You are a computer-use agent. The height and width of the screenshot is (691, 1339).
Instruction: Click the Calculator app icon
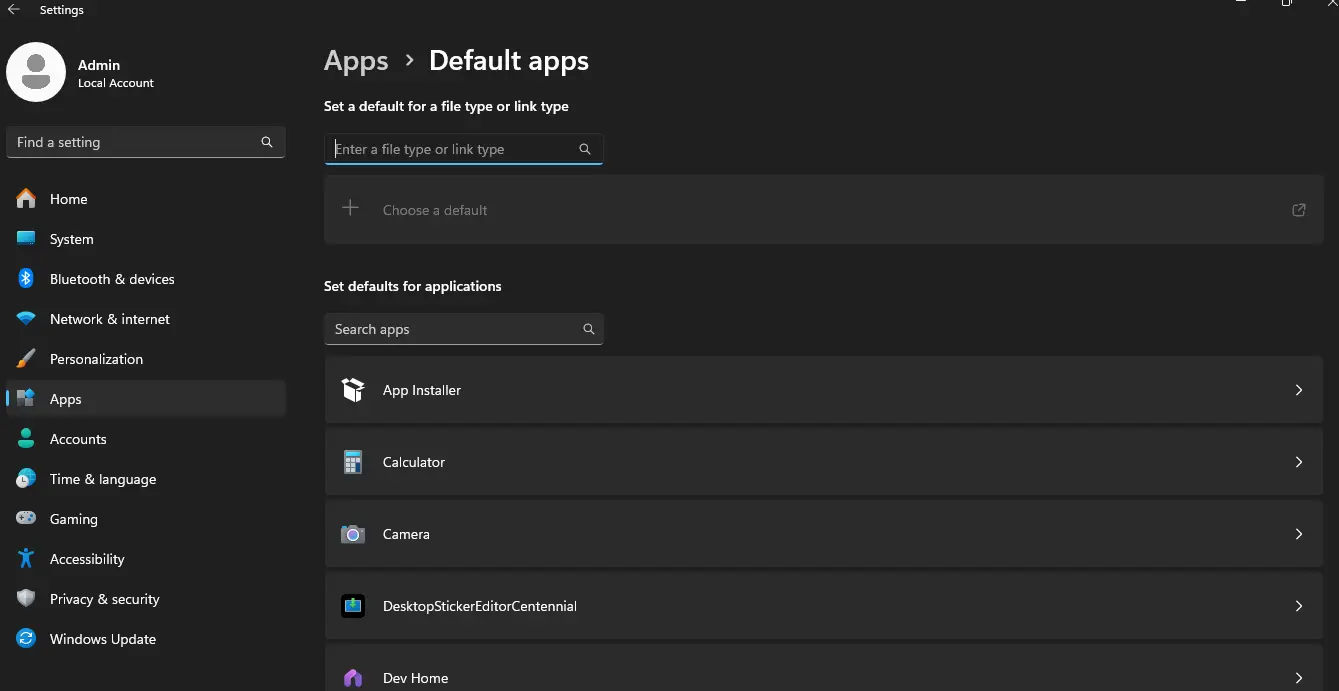click(353, 462)
